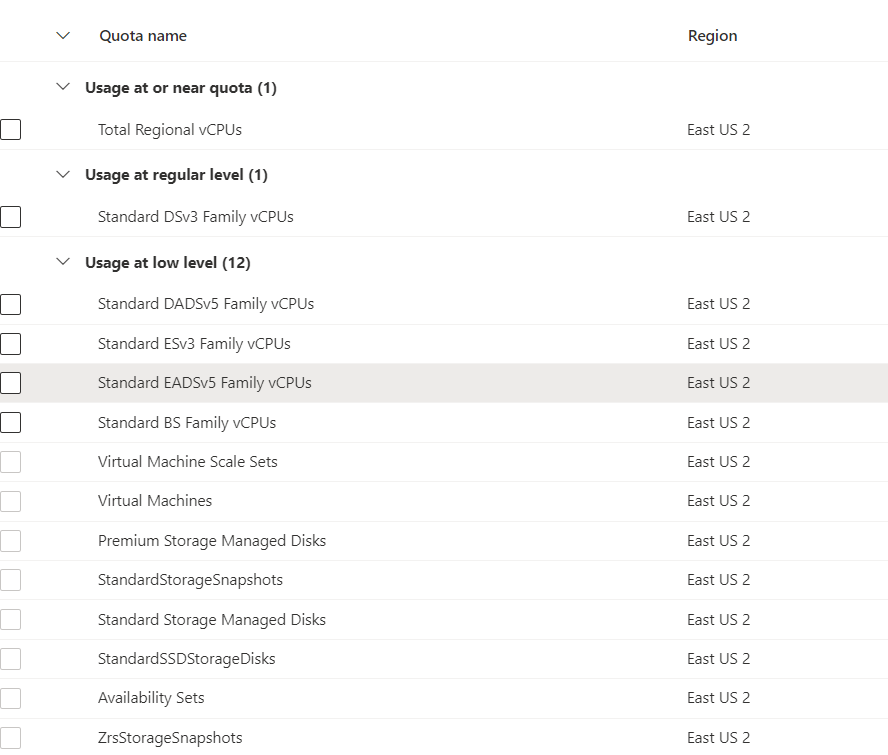Select the Premium Storage Managed Disks row

click(x=212, y=540)
